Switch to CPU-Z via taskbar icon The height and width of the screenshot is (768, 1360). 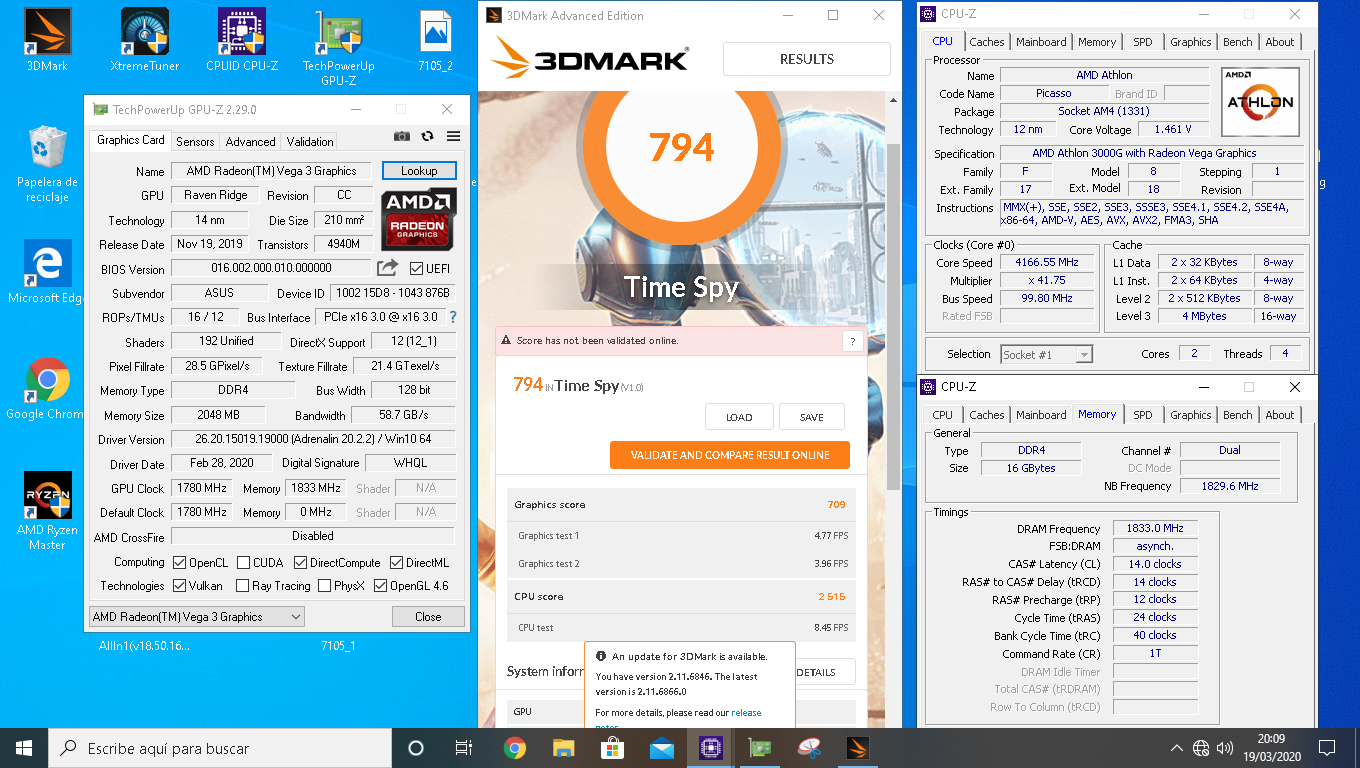point(710,748)
